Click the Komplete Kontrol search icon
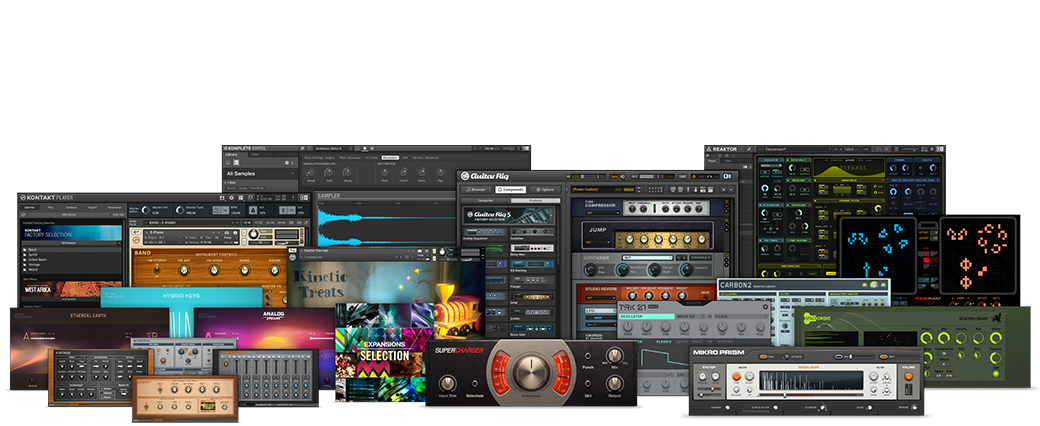Screen dimensions: 1040x426 pos(302,149)
